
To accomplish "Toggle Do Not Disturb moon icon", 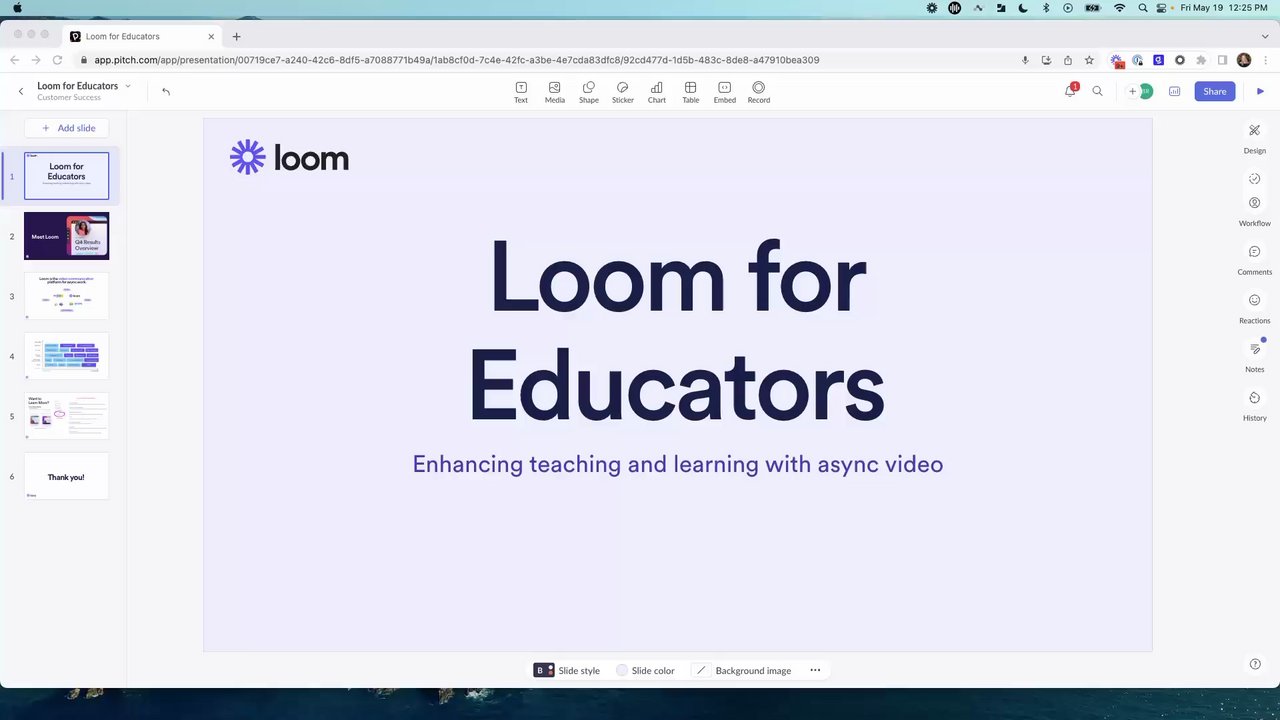I will [x=1023, y=8].
